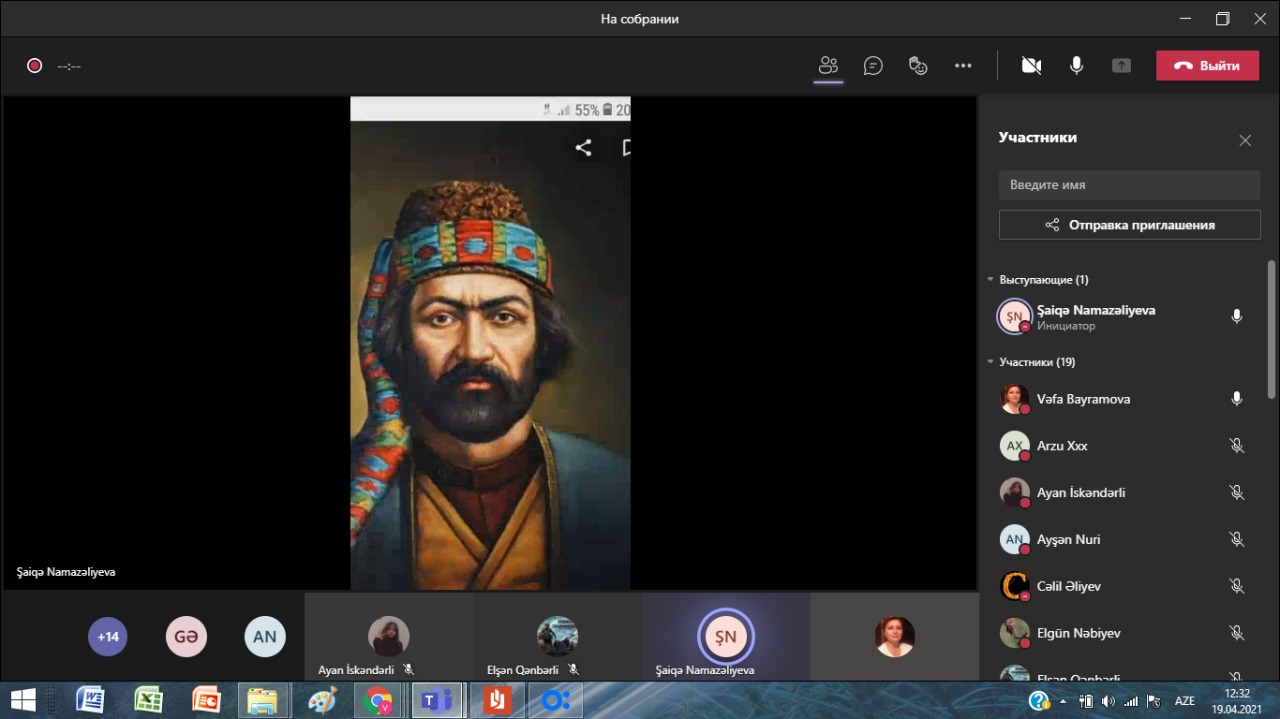Toggle the camera on or off

(1031, 66)
